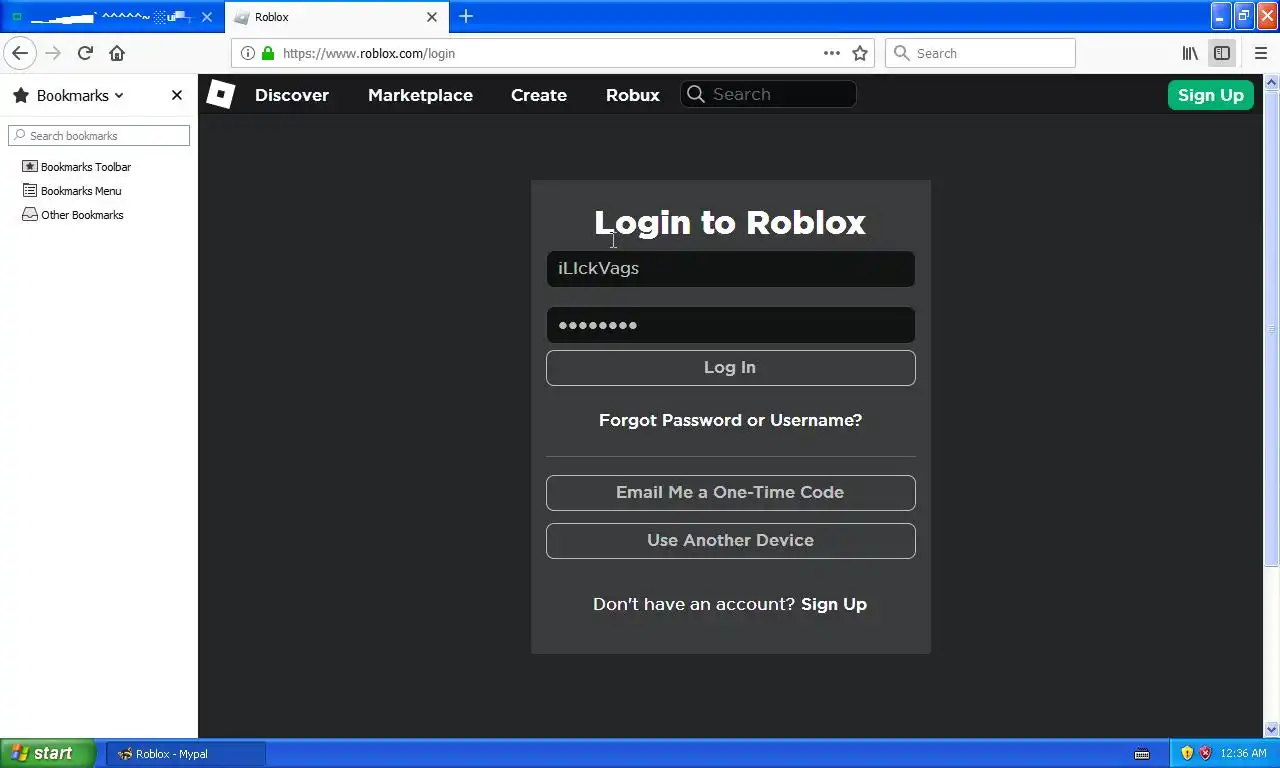The width and height of the screenshot is (1280, 768).
Task: Close the first browser tab
Action: 207,17
